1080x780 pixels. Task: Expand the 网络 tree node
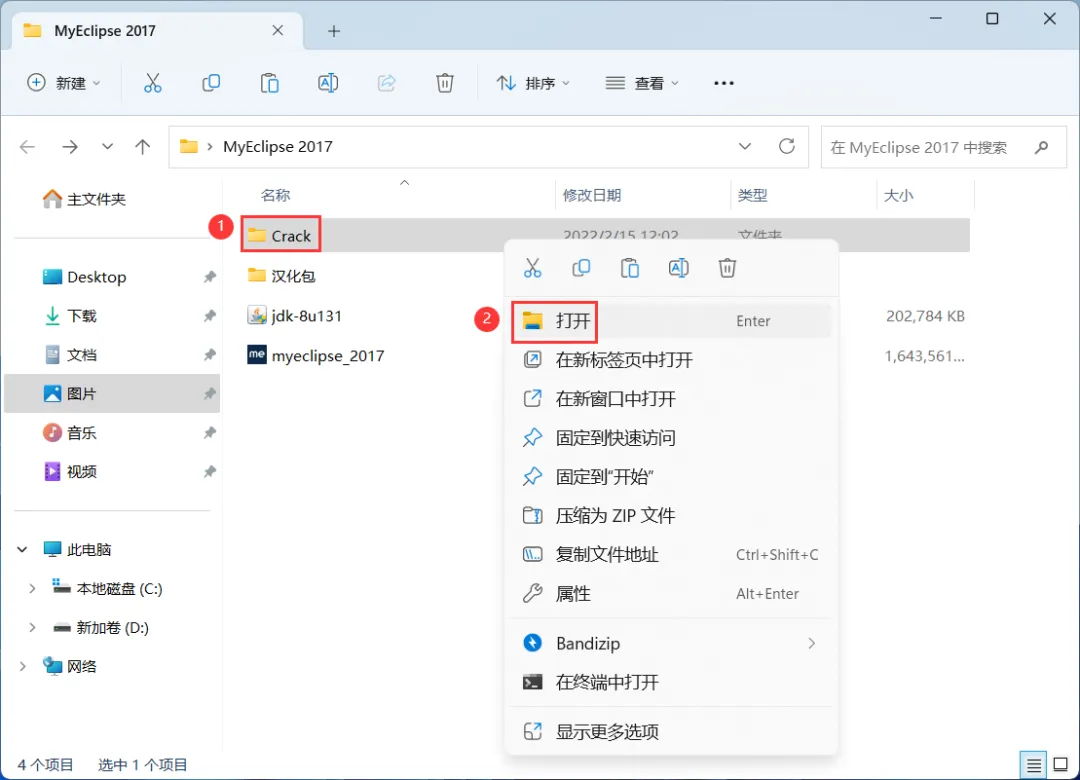pos(22,666)
